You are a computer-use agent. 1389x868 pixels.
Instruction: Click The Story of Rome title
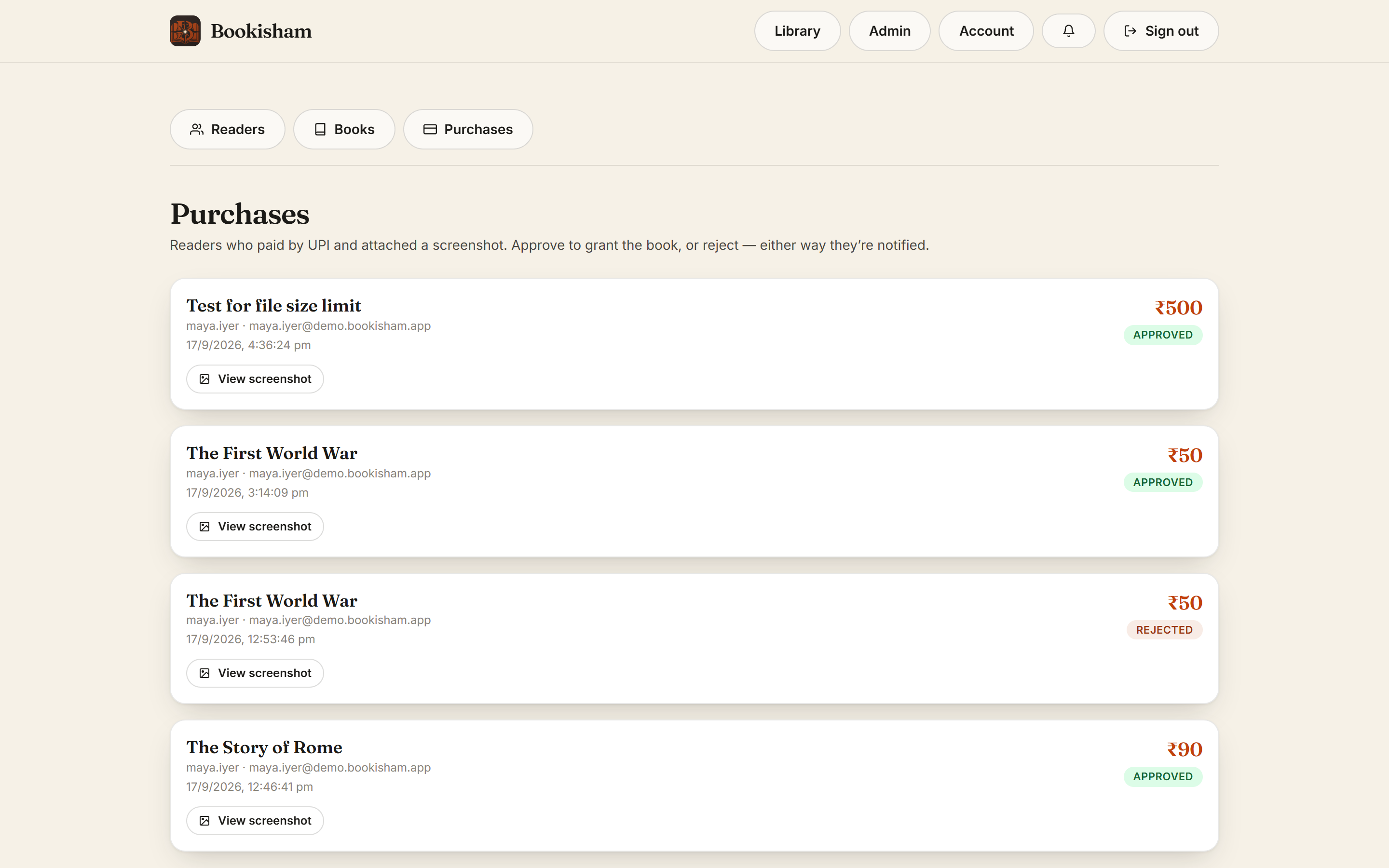[264, 747]
